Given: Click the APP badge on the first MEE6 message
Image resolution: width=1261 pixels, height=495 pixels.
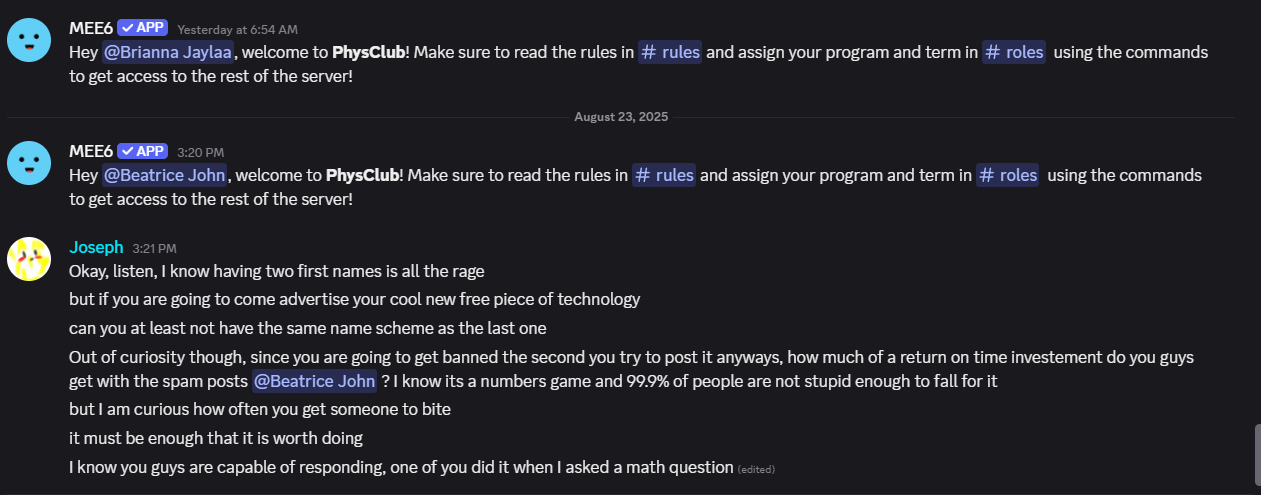Looking at the screenshot, I should [x=142, y=28].
